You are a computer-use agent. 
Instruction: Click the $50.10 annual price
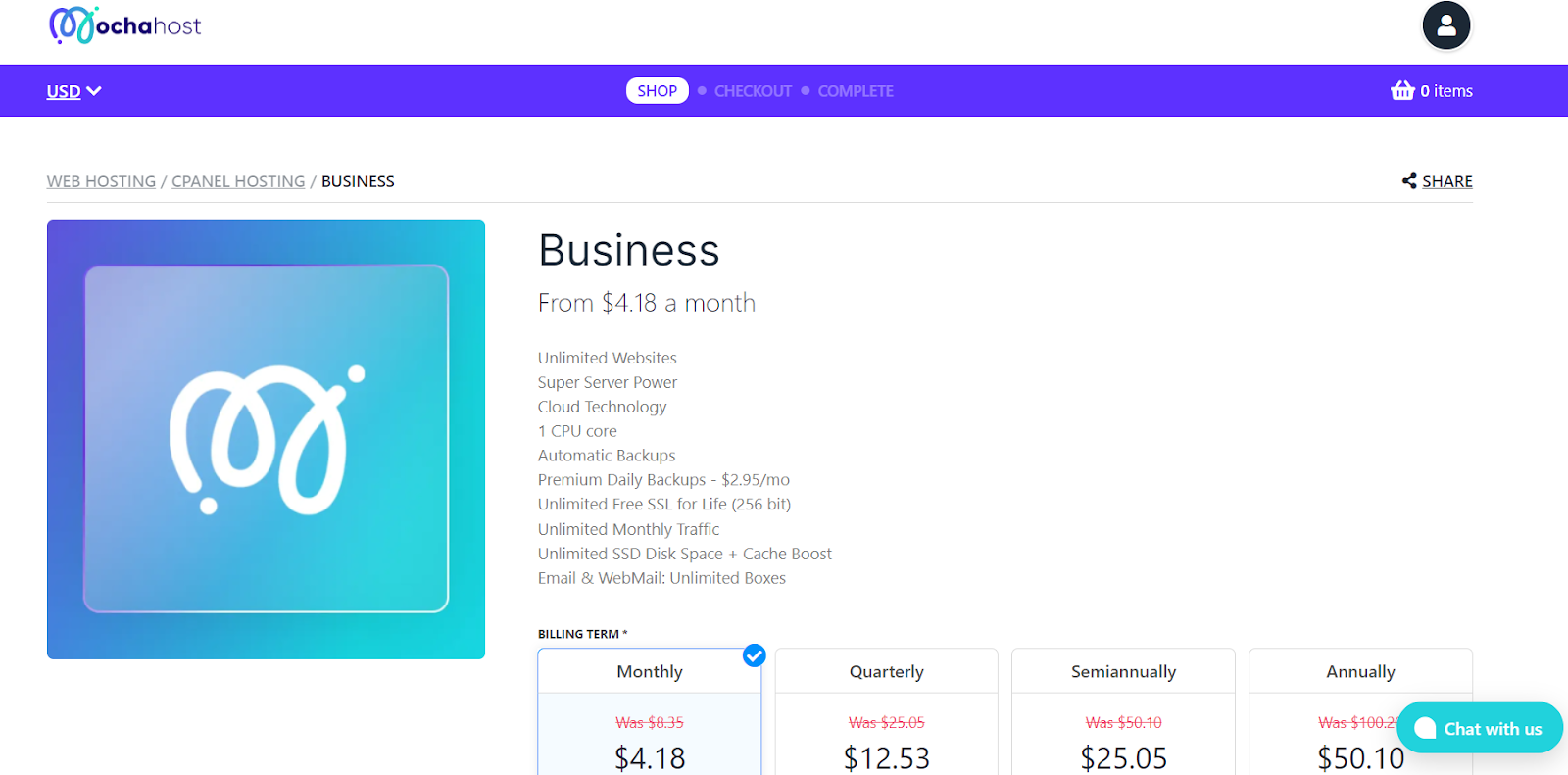click(1360, 758)
